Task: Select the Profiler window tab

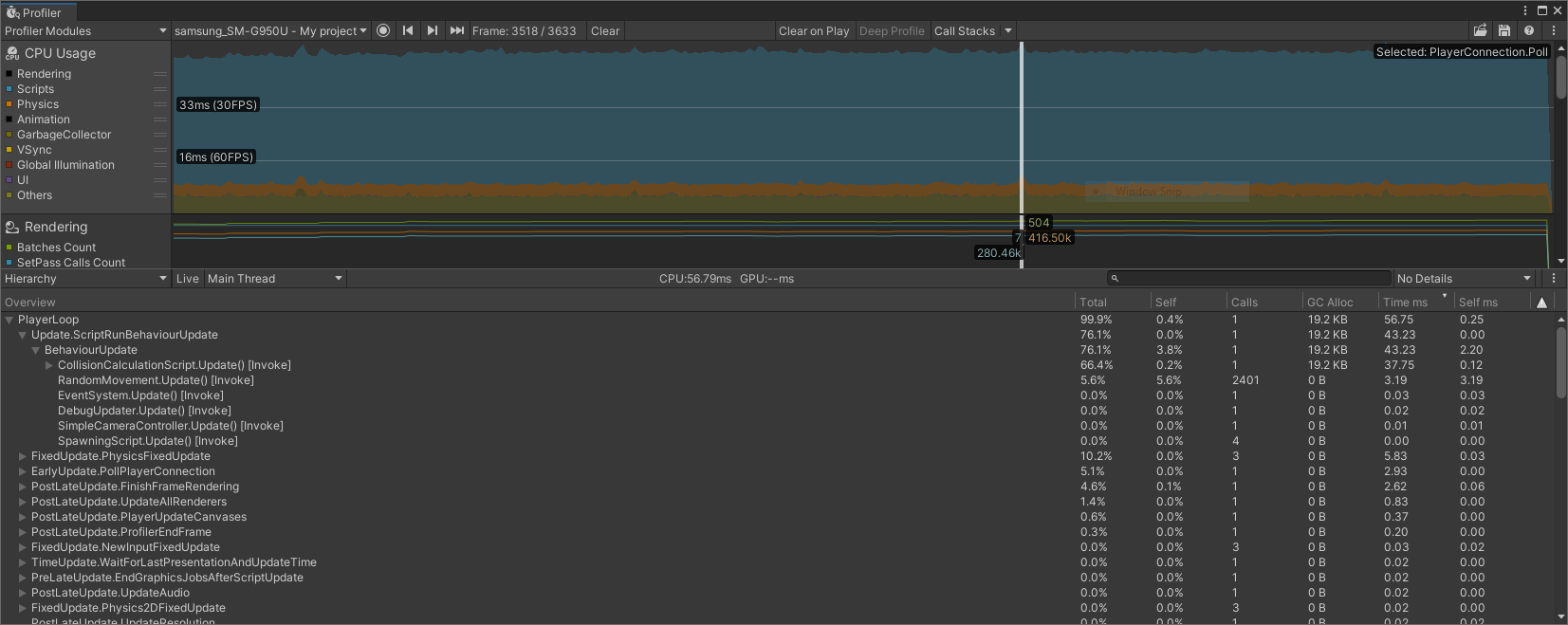Action: [x=39, y=12]
